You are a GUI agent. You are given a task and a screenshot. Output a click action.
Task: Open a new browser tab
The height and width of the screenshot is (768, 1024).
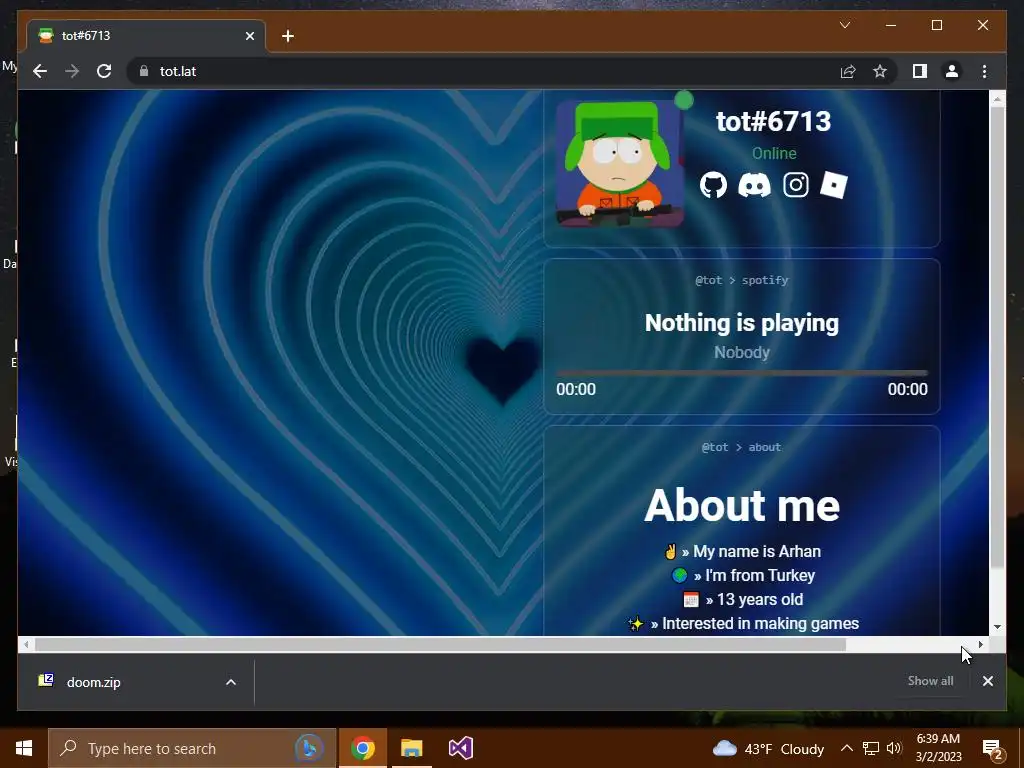click(x=288, y=36)
